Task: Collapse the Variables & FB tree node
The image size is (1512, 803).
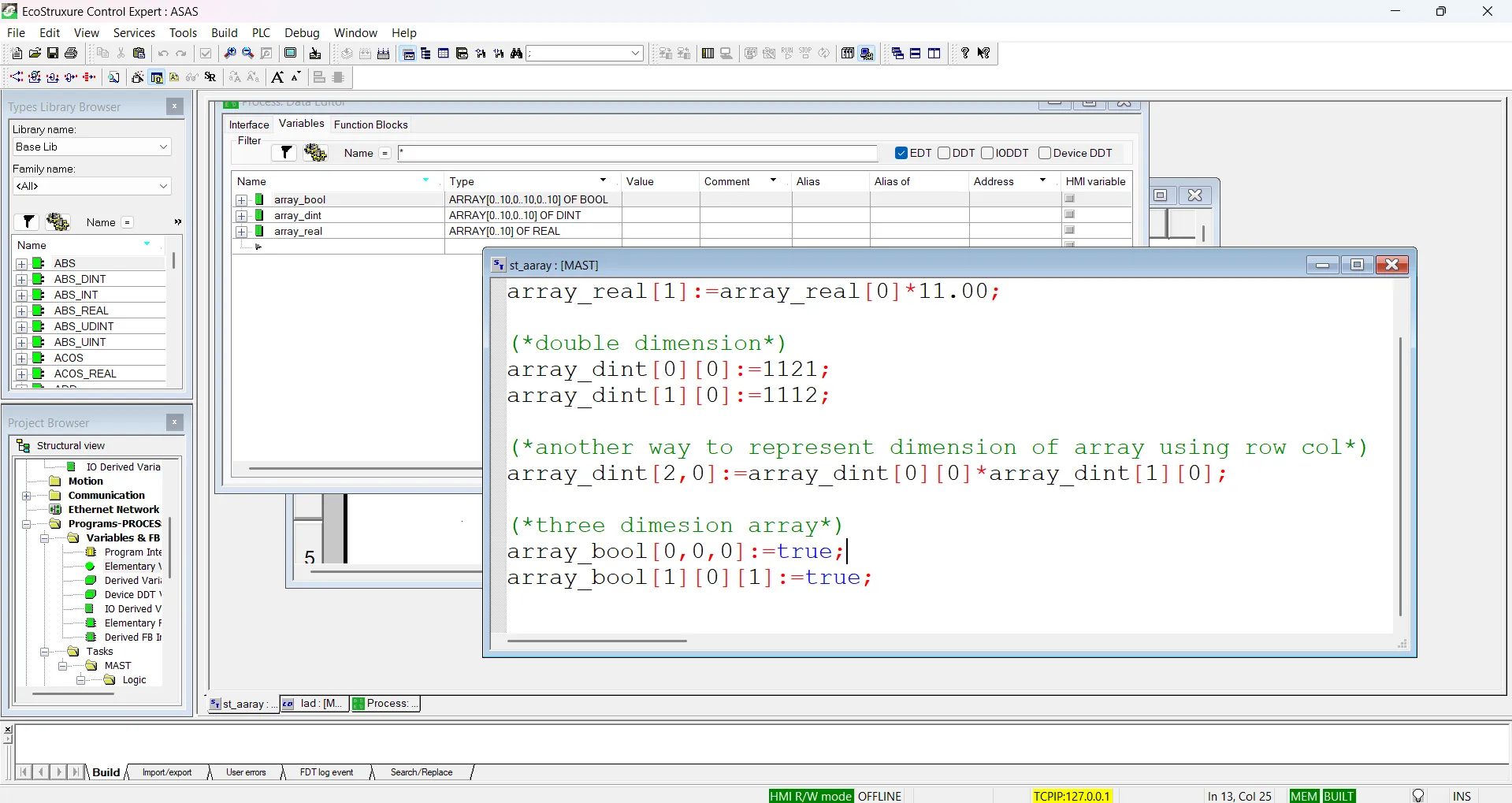Action: tap(45, 538)
